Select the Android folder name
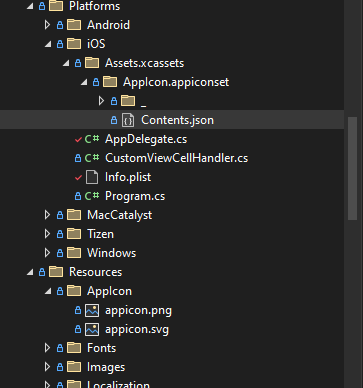363x388 pixels. 108,25
